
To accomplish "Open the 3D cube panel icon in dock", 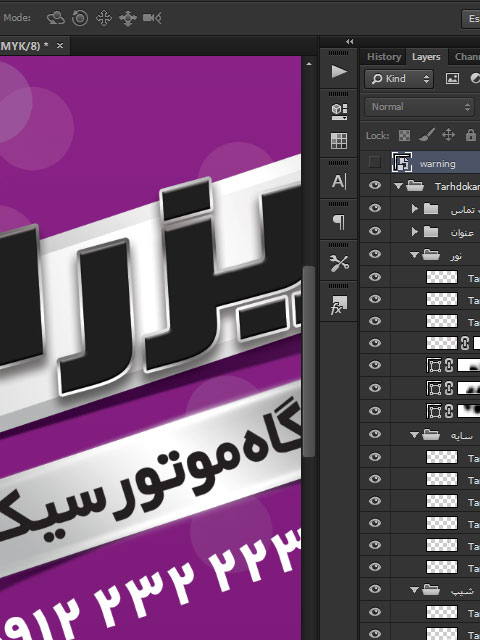I will (339, 111).
